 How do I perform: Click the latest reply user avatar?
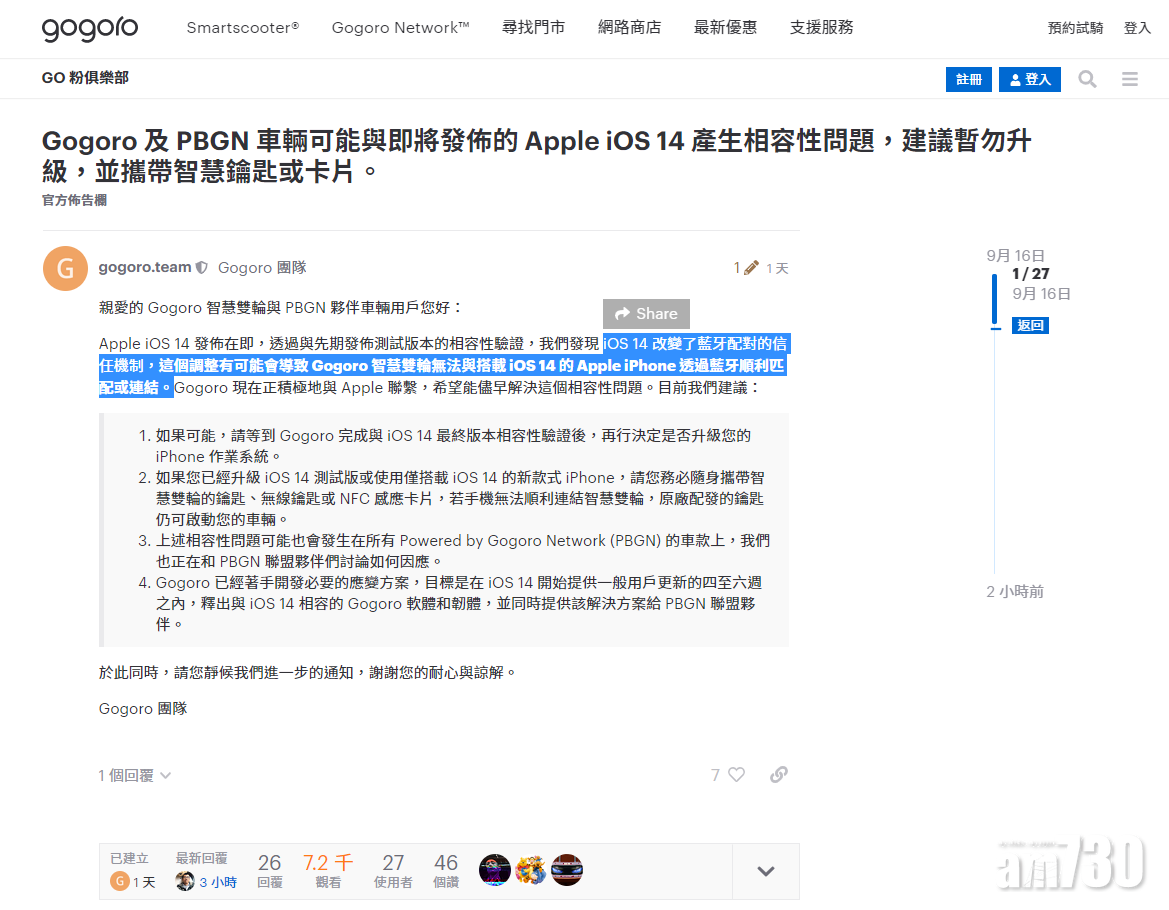pyautogui.click(x=185, y=882)
